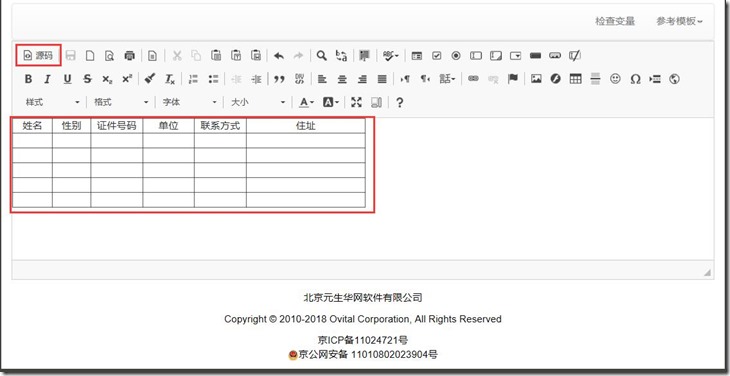The height and width of the screenshot is (376, 730).
Task: Insert a table icon
Action: (x=575, y=79)
